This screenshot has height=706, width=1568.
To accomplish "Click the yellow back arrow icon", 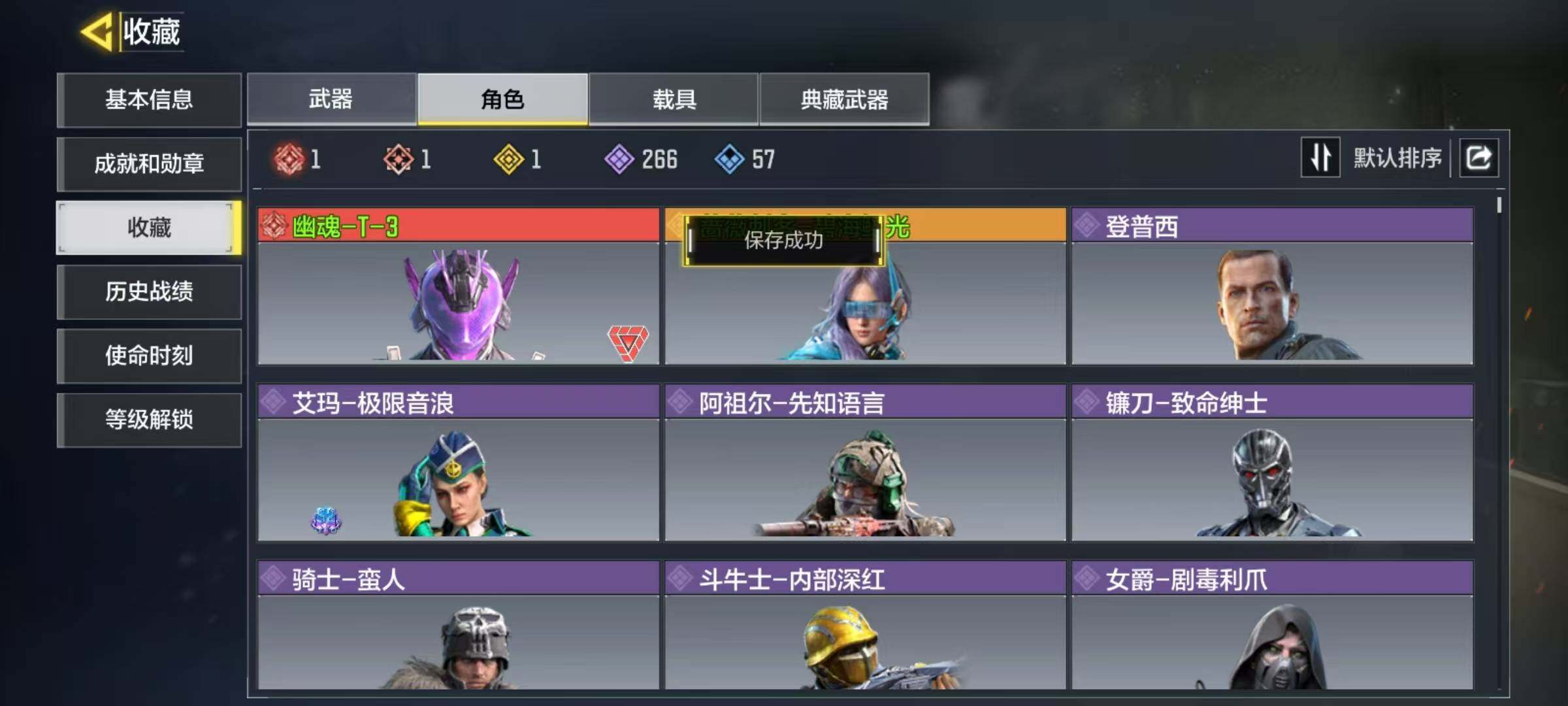I will click(x=97, y=31).
